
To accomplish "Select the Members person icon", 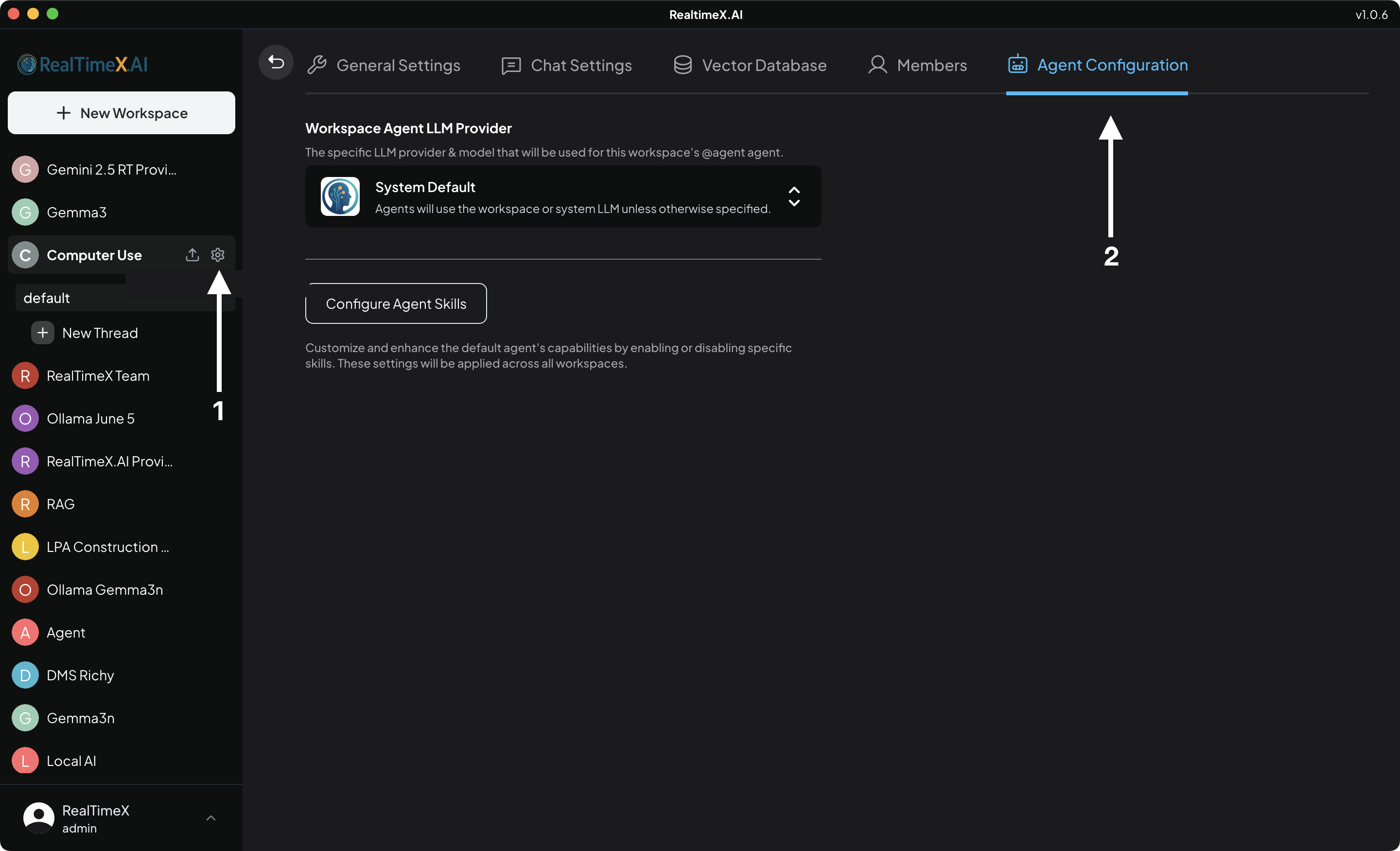I will pyautogui.click(x=877, y=65).
